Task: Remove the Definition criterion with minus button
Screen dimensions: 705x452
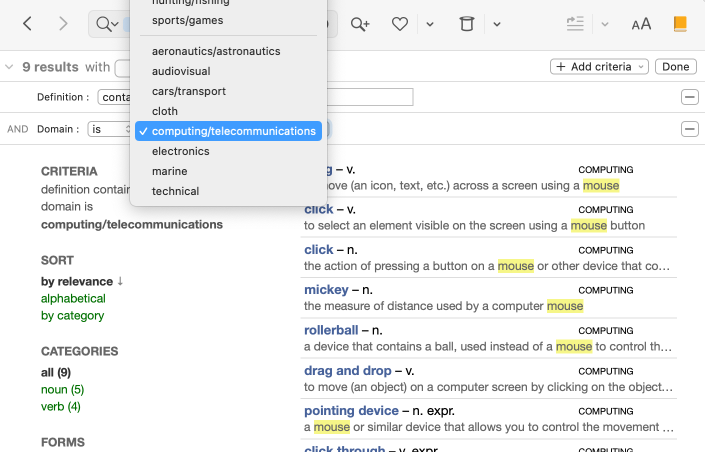Action: coord(689,97)
